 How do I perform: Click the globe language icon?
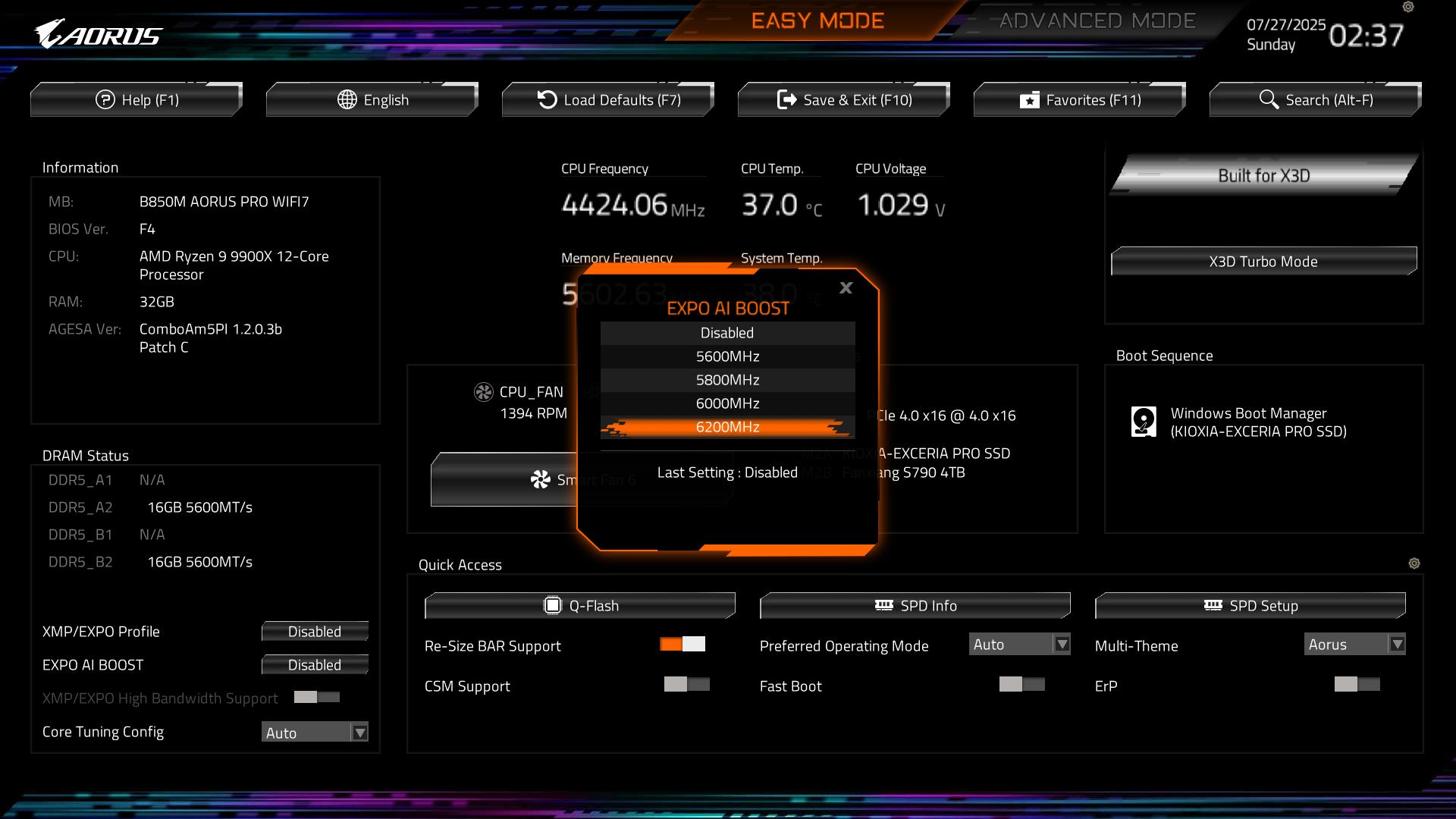[x=347, y=99]
